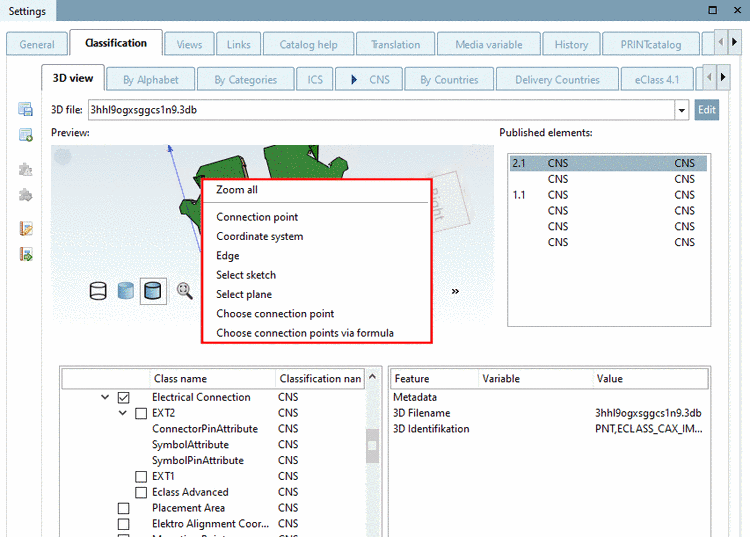The image size is (750, 537).
Task: Click the 3D Identifikation feature row
Action: (549, 429)
